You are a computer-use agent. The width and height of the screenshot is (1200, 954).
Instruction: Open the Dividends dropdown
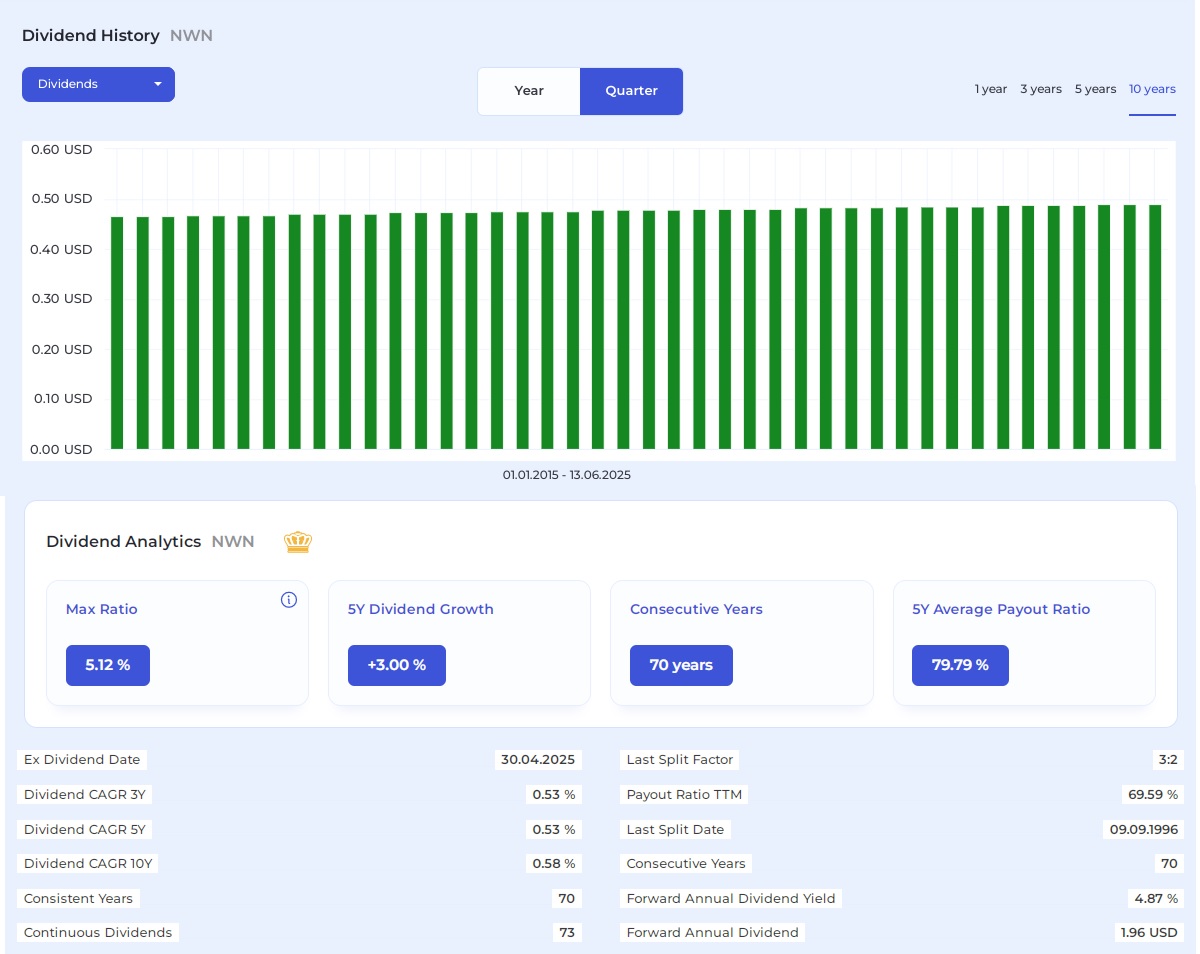[x=98, y=84]
